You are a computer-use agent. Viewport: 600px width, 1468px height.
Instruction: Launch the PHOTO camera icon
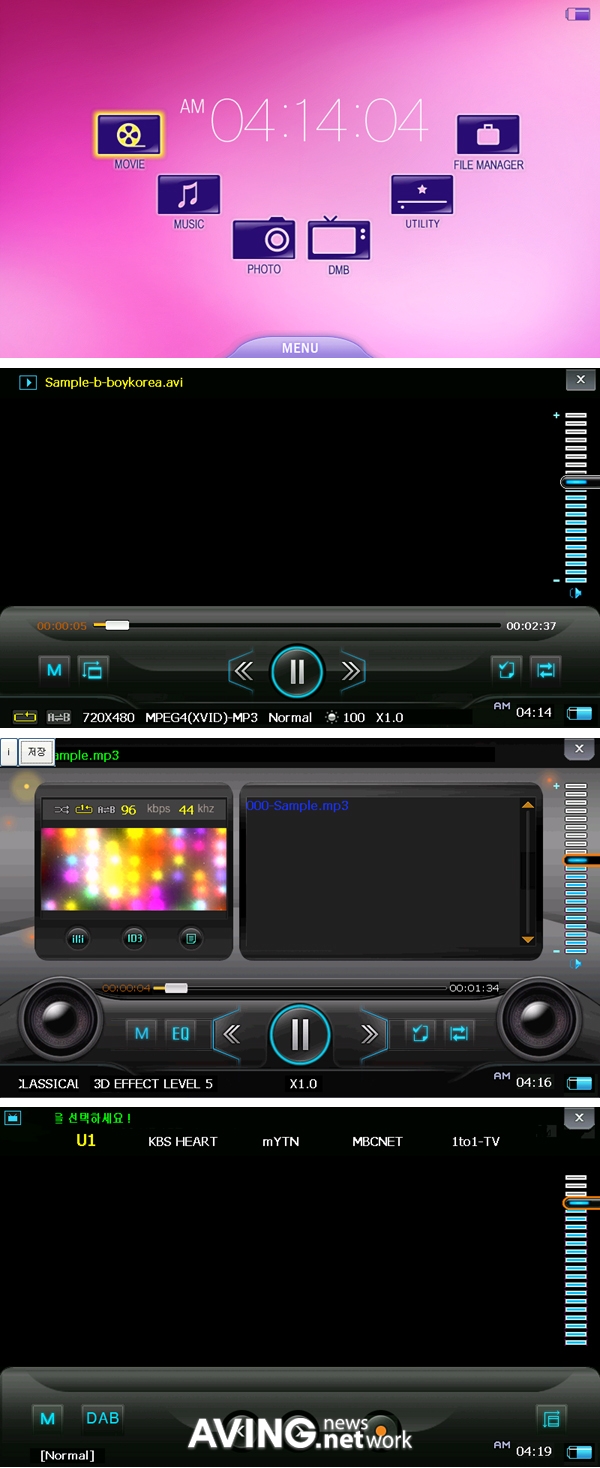pos(264,240)
